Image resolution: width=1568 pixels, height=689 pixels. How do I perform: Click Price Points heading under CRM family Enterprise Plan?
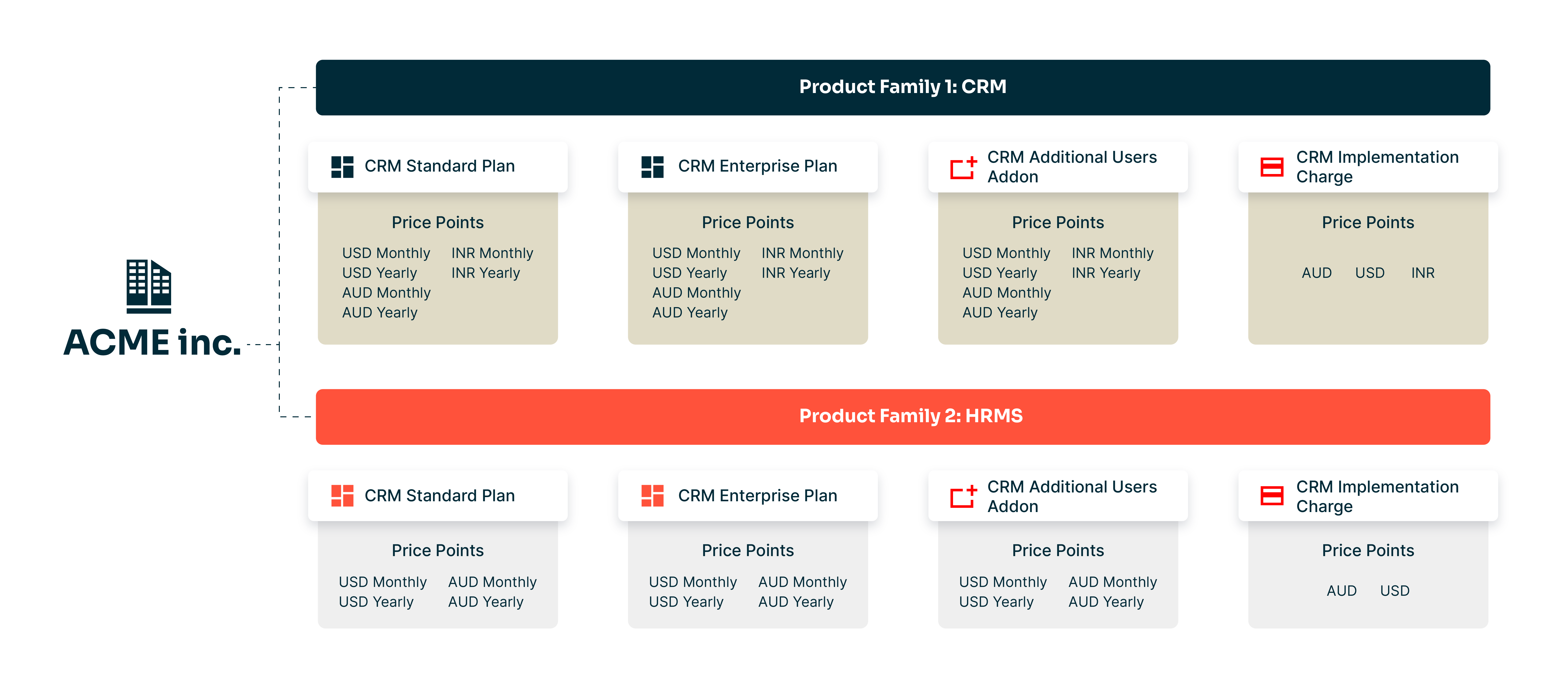tap(747, 222)
